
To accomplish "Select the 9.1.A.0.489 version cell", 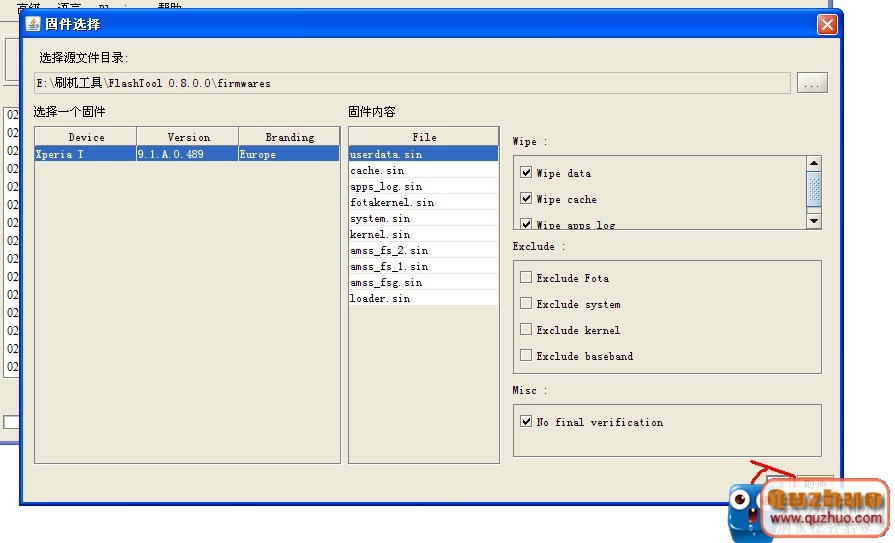I will pyautogui.click(x=188, y=154).
